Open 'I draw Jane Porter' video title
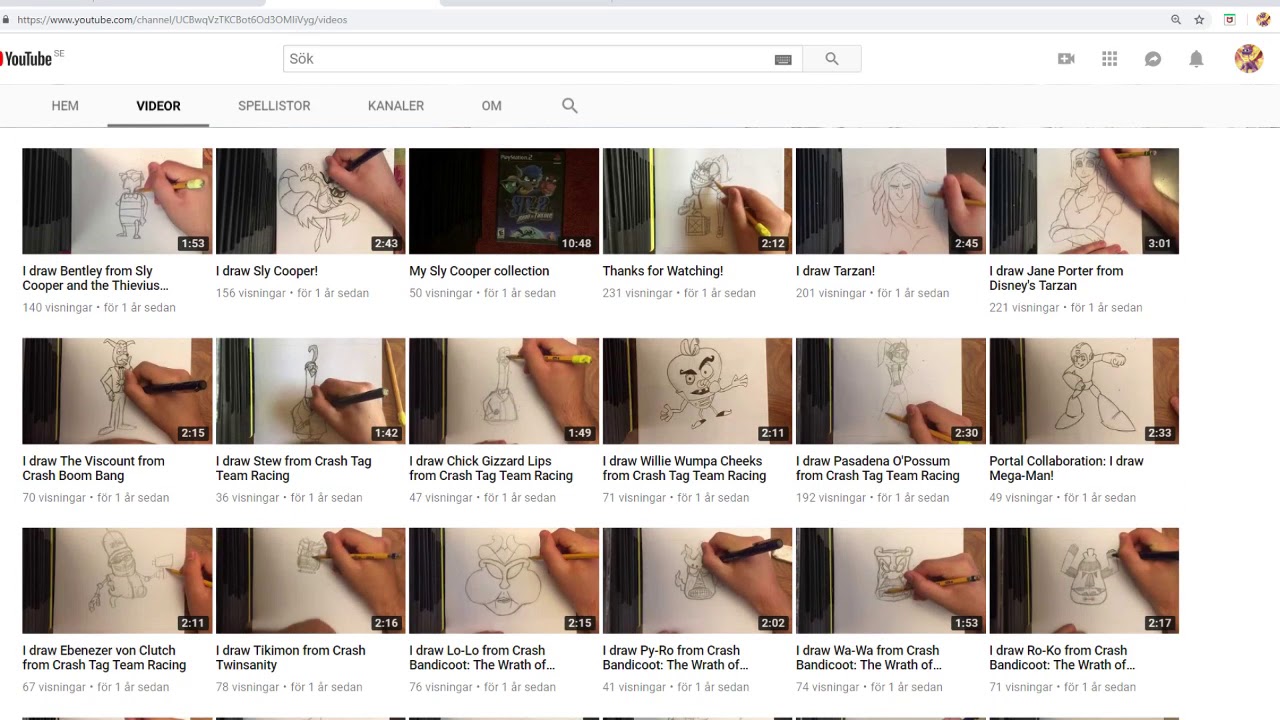Image resolution: width=1280 pixels, height=720 pixels. (1056, 278)
